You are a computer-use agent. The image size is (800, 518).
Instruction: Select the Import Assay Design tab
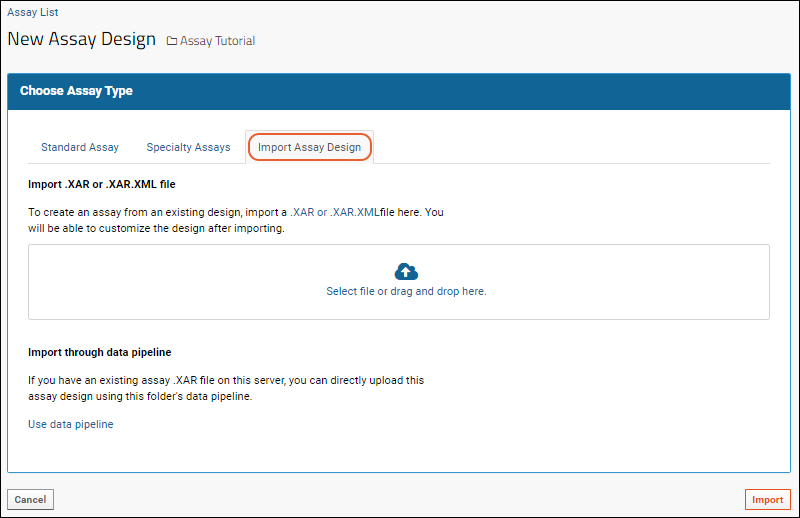point(309,147)
